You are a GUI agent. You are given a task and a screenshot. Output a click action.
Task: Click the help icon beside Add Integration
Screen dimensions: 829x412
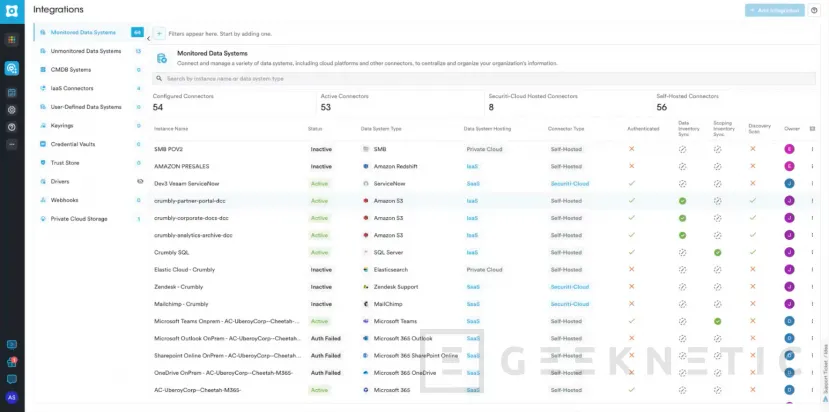pos(814,11)
